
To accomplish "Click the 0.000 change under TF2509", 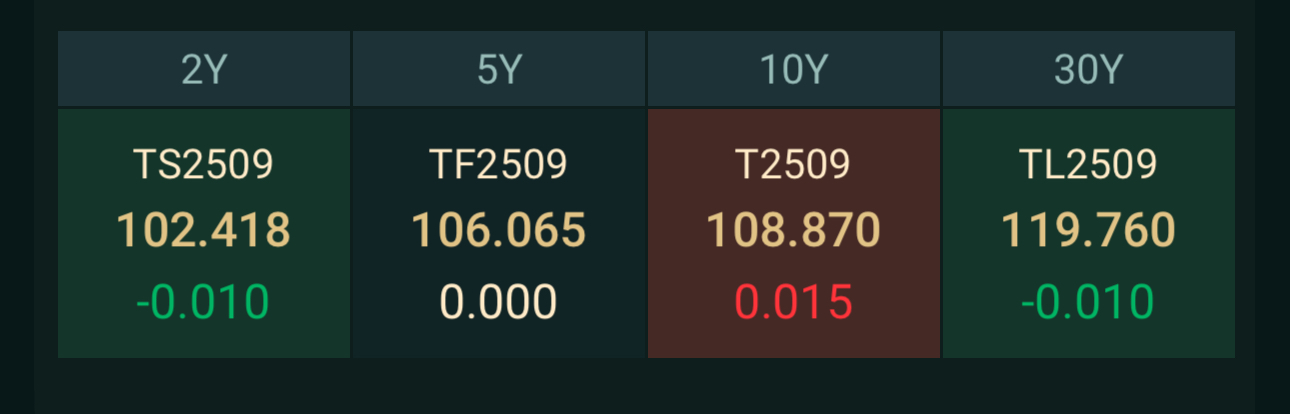I will tap(499, 302).
